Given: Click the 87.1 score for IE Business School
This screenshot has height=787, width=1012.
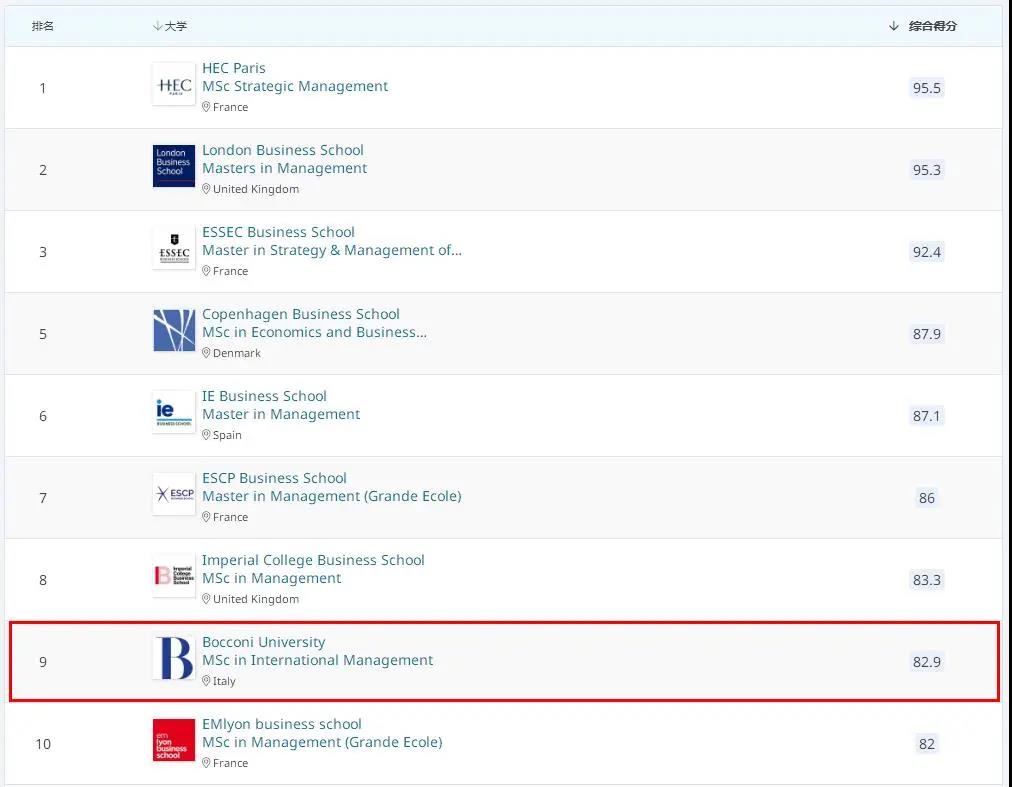Looking at the screenshot, I should 926,416.
